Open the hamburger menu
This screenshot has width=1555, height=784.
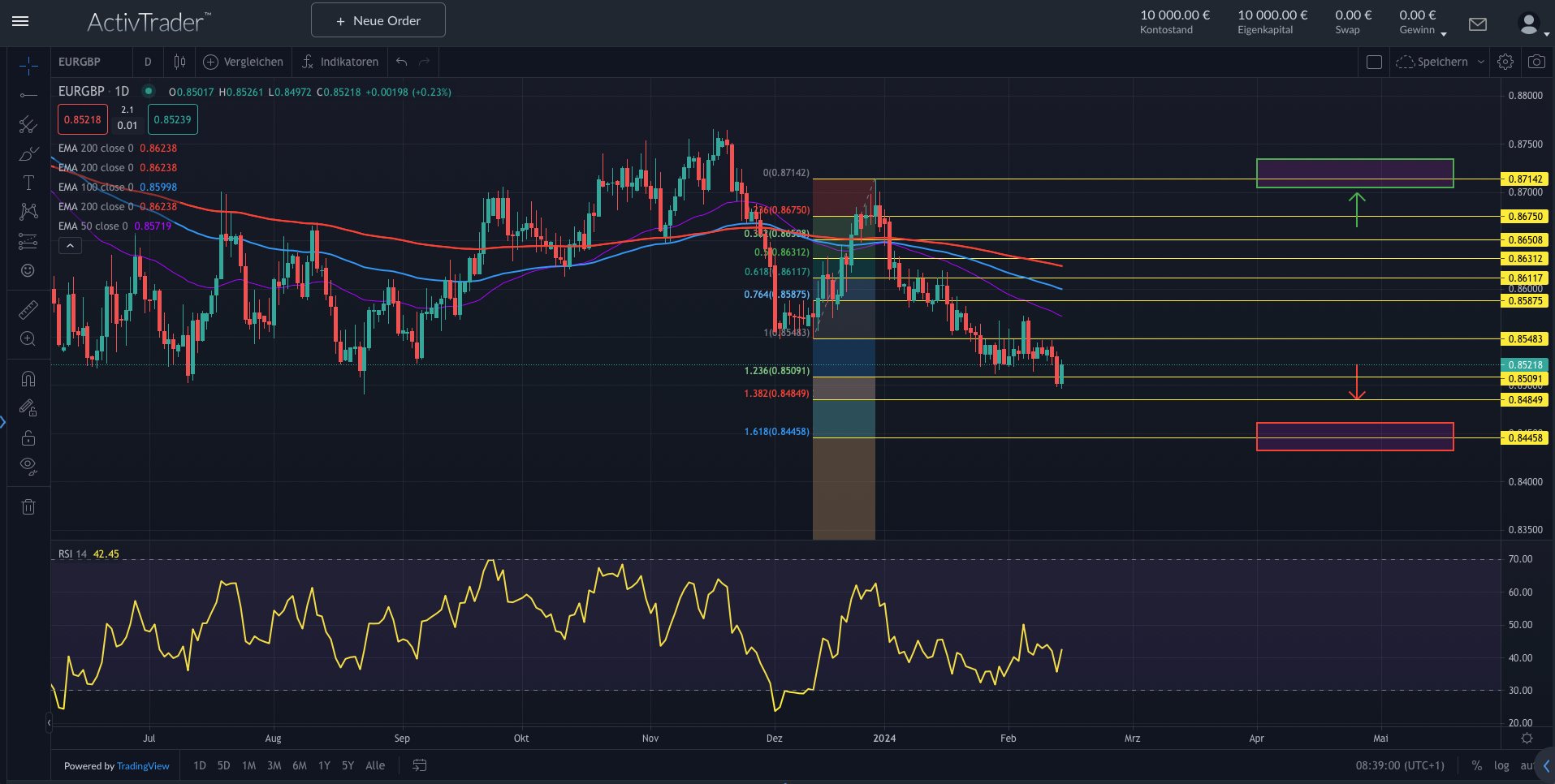[x=20, y=22]
